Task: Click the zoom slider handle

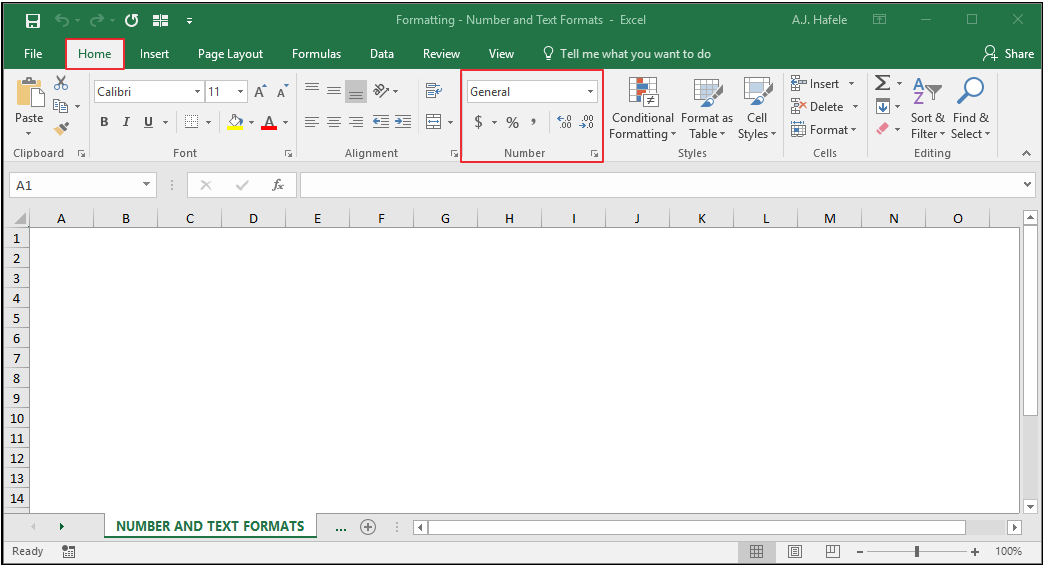Action: coord(917,551)
